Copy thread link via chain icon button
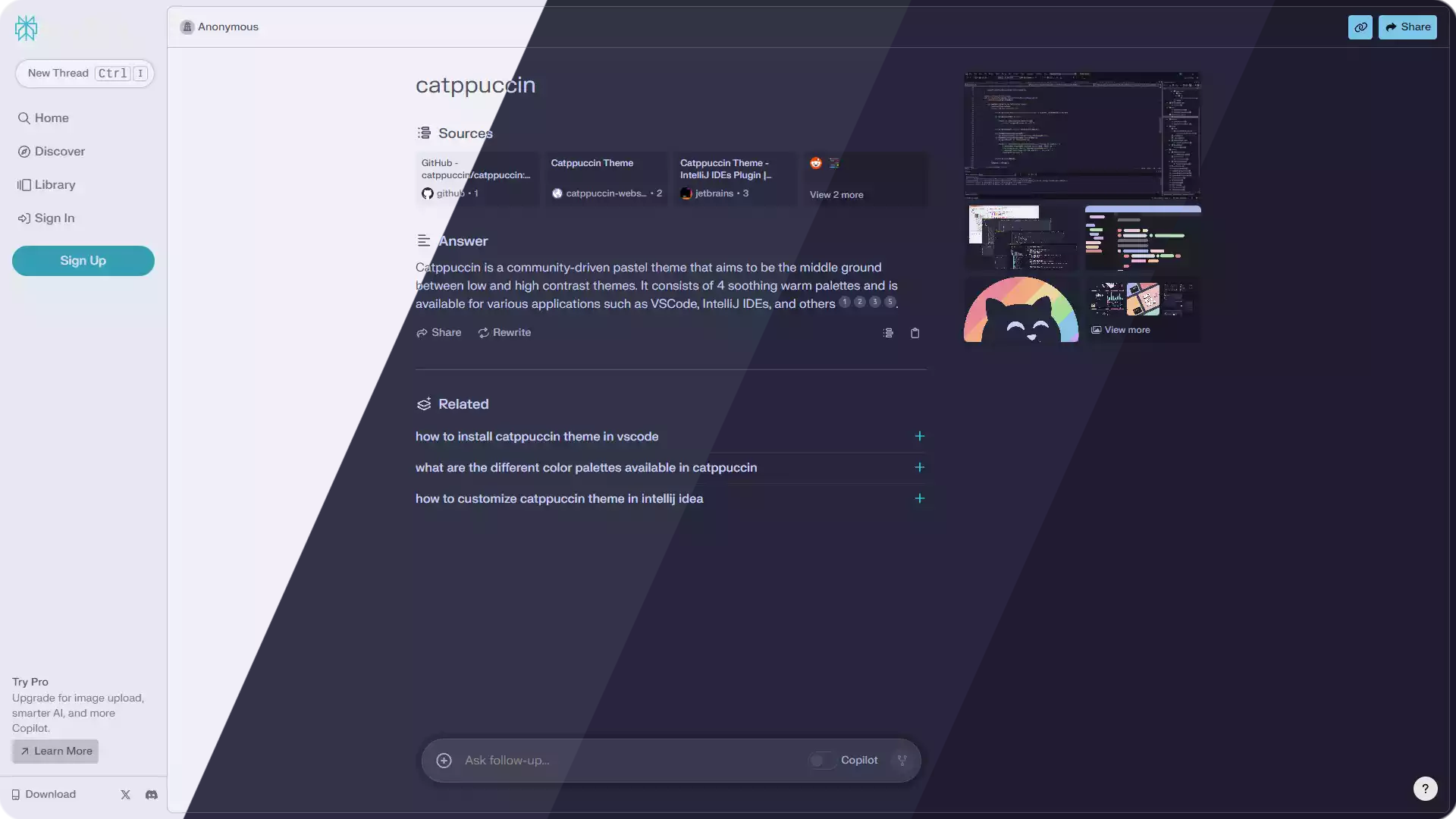1456x819 pixels. [x=1360, y=27]
